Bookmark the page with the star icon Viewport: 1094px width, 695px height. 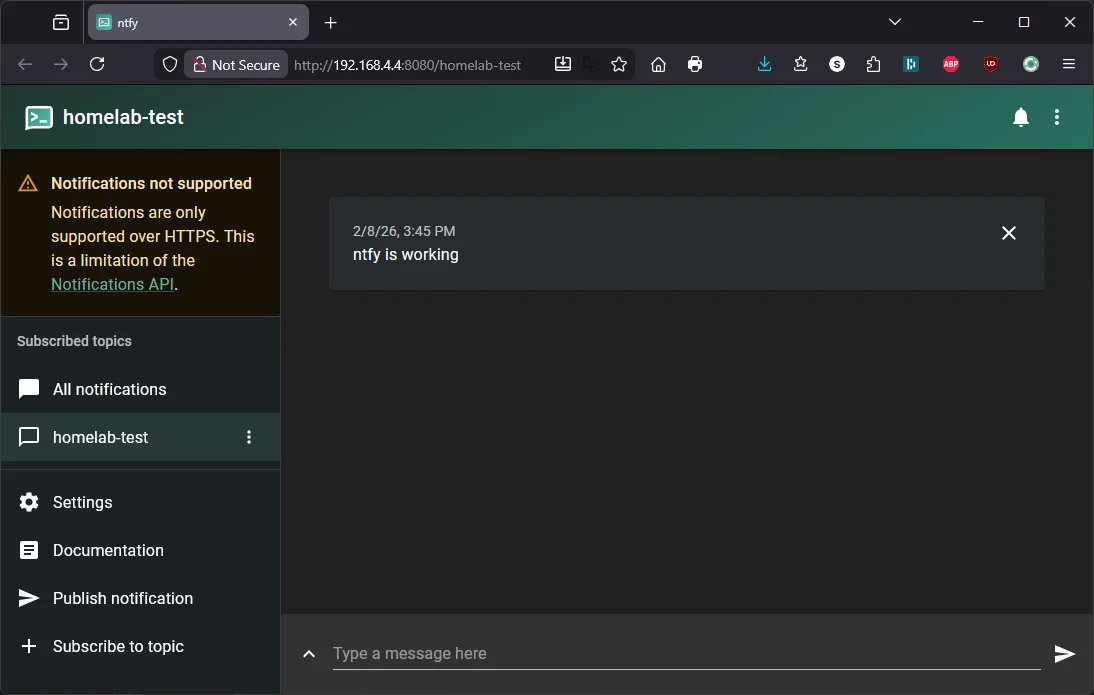[x=619, y=64]
